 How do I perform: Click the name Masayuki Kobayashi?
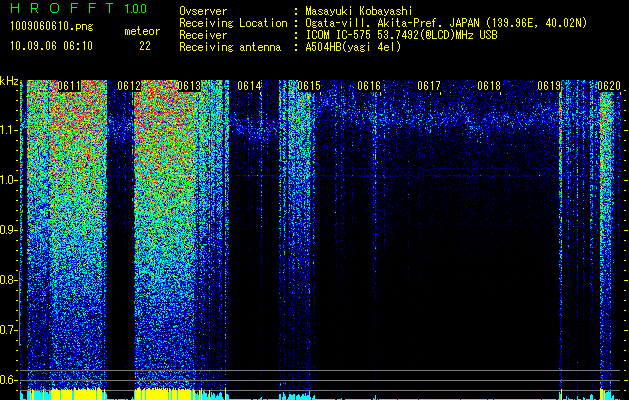[359, 11]
